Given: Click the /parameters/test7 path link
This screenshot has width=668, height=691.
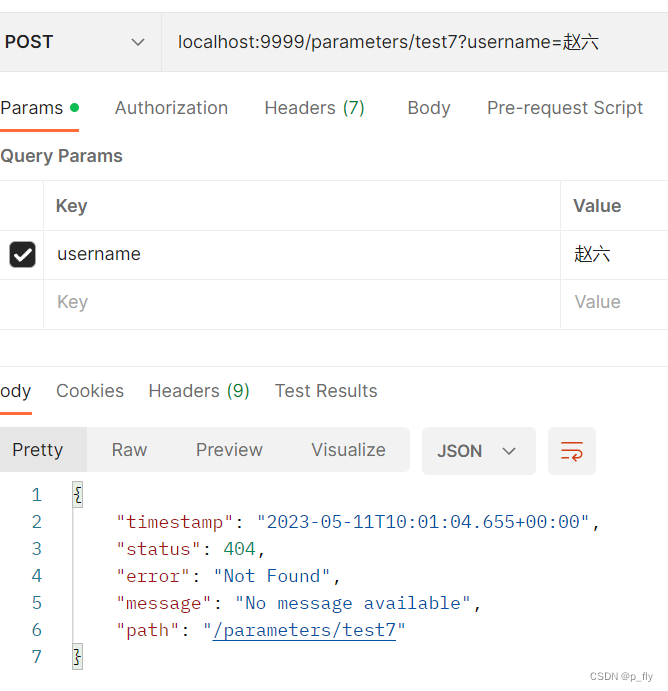Looking at the screenshot, I should (x=304, y=630).
